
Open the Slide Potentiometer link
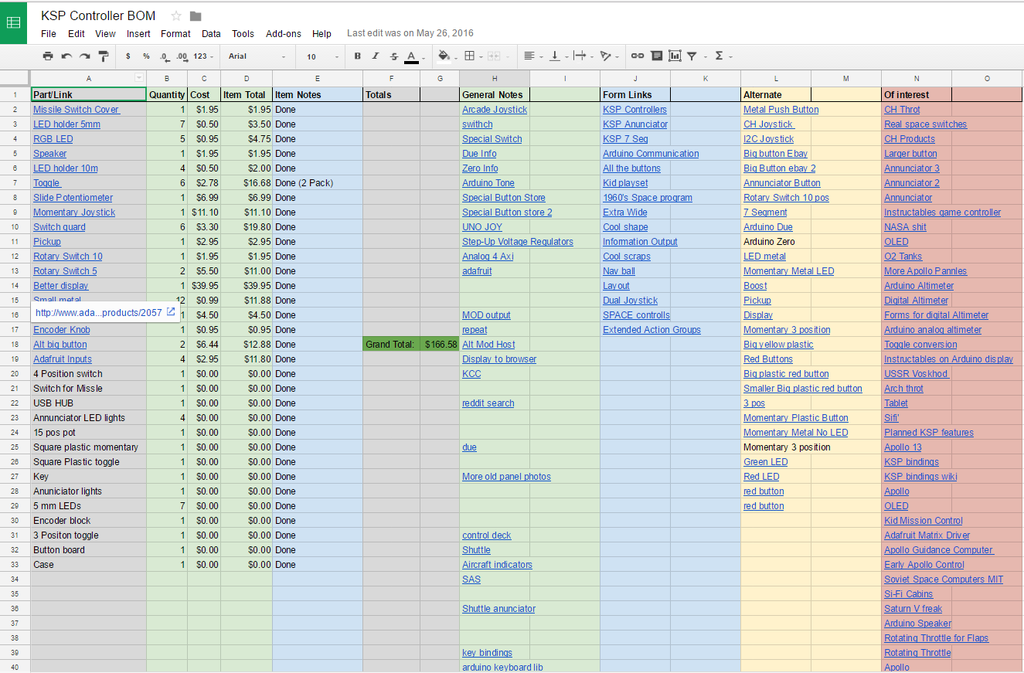(73, 198)
